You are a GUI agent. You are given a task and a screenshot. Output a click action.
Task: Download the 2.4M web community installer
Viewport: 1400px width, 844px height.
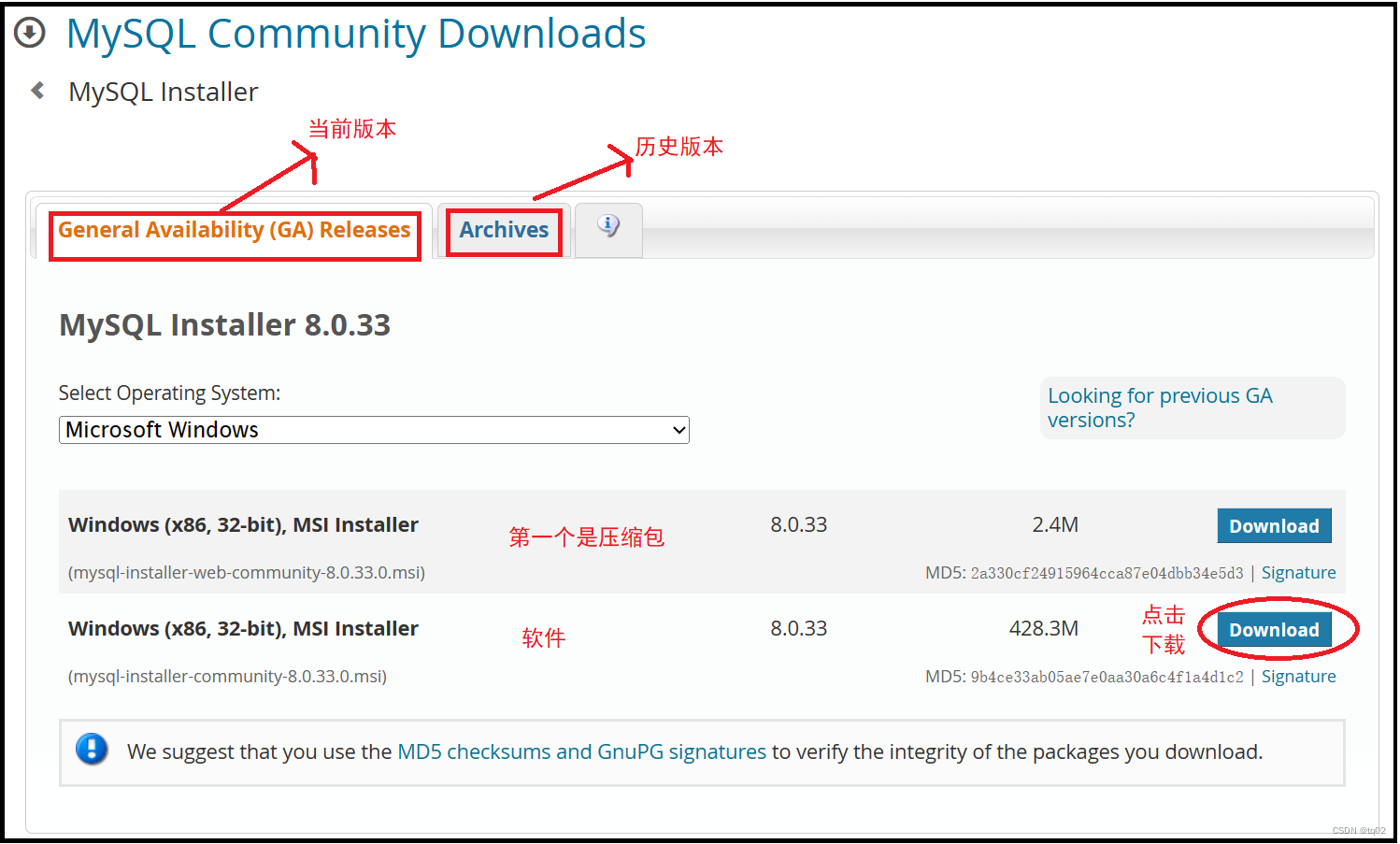[1274, 526]
